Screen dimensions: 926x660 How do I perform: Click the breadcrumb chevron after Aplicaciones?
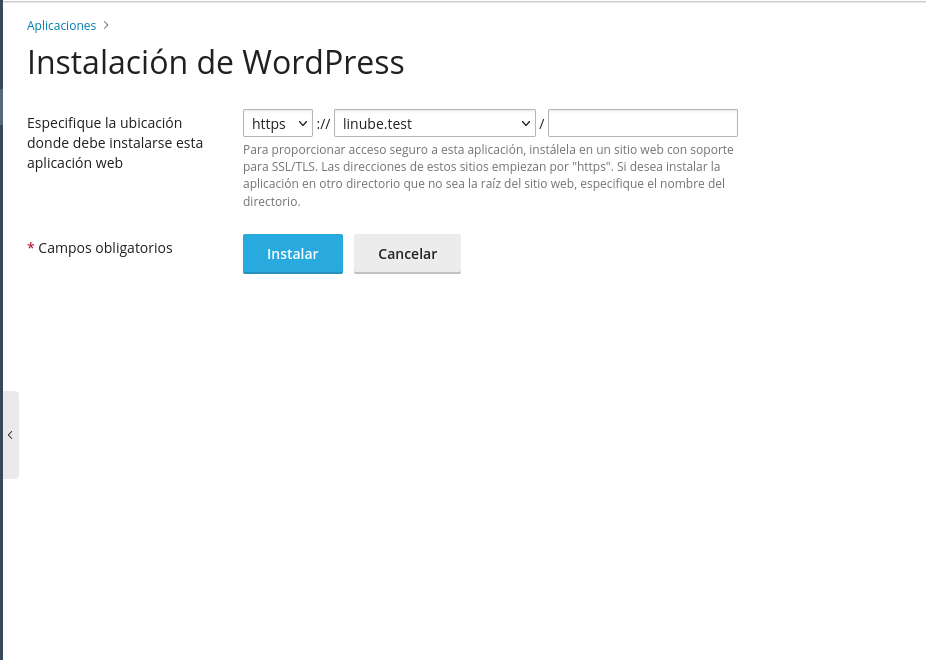[x=106, y=25]
